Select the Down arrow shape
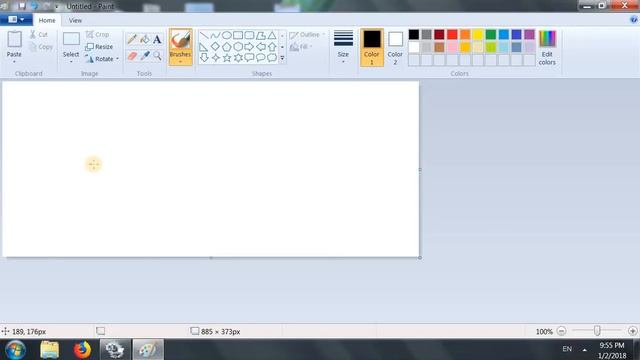Image resolution: width=640 pixels, height=360 pixels. (x=204, y=58)
